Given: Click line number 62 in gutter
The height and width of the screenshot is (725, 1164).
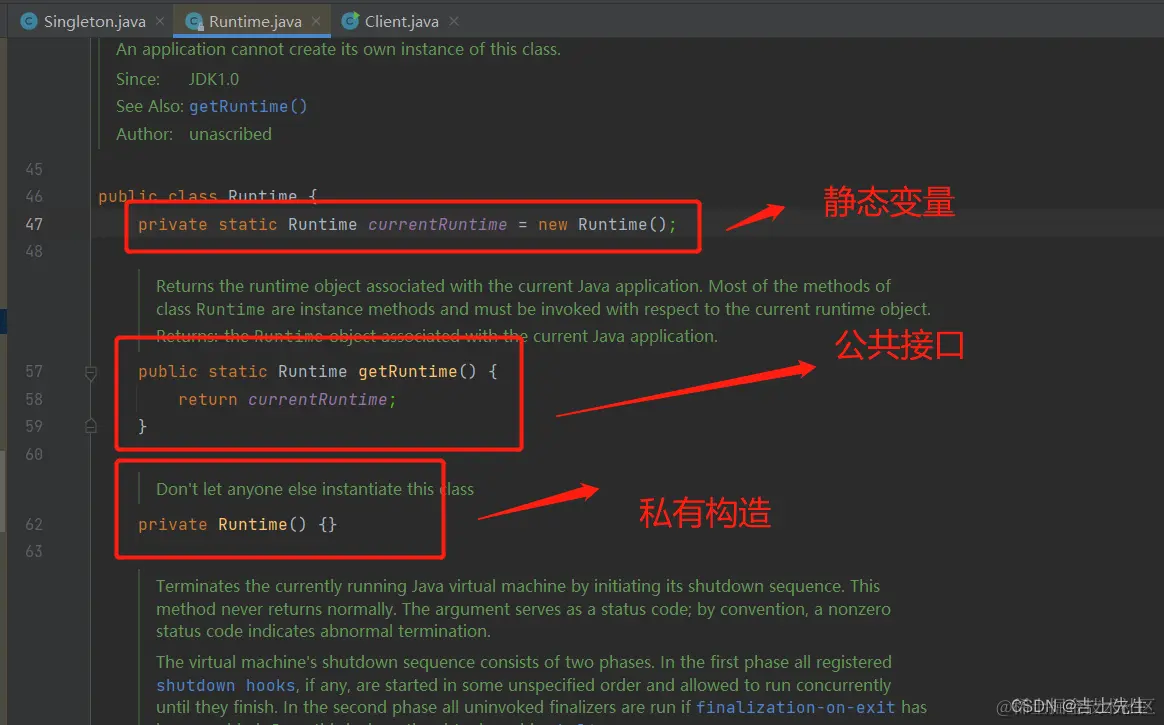Looking at the screenshot, I should (x=34, y=524).
